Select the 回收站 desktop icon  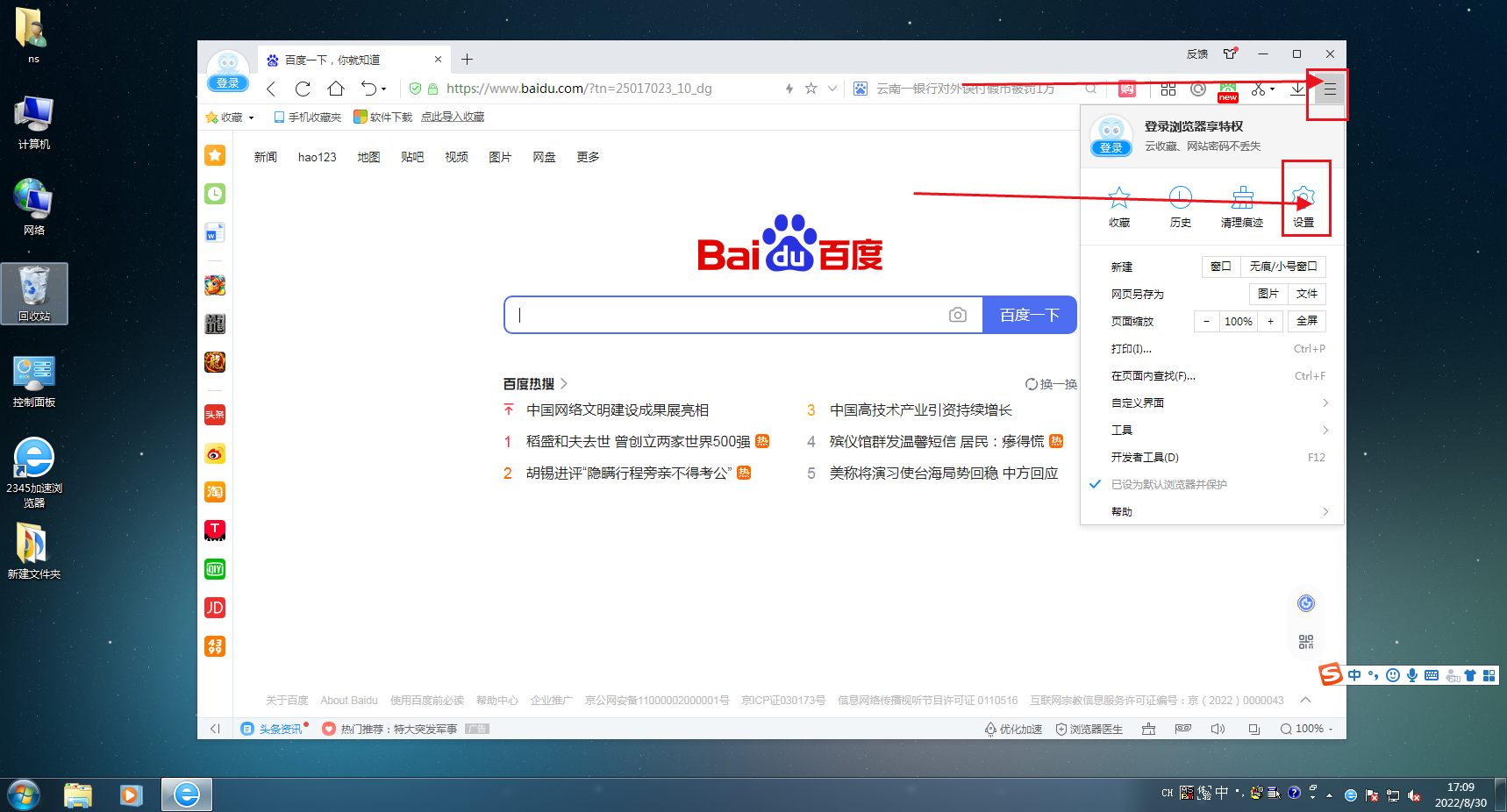pos(34,294)
